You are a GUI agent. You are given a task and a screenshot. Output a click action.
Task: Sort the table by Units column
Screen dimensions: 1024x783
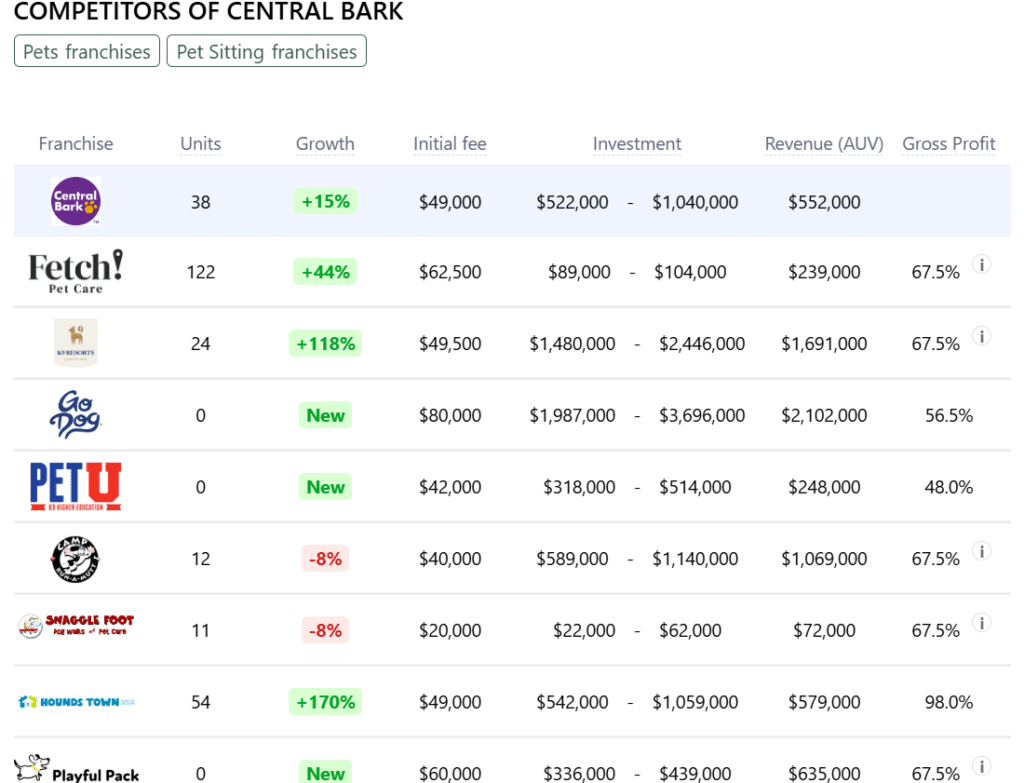[200, 144]
